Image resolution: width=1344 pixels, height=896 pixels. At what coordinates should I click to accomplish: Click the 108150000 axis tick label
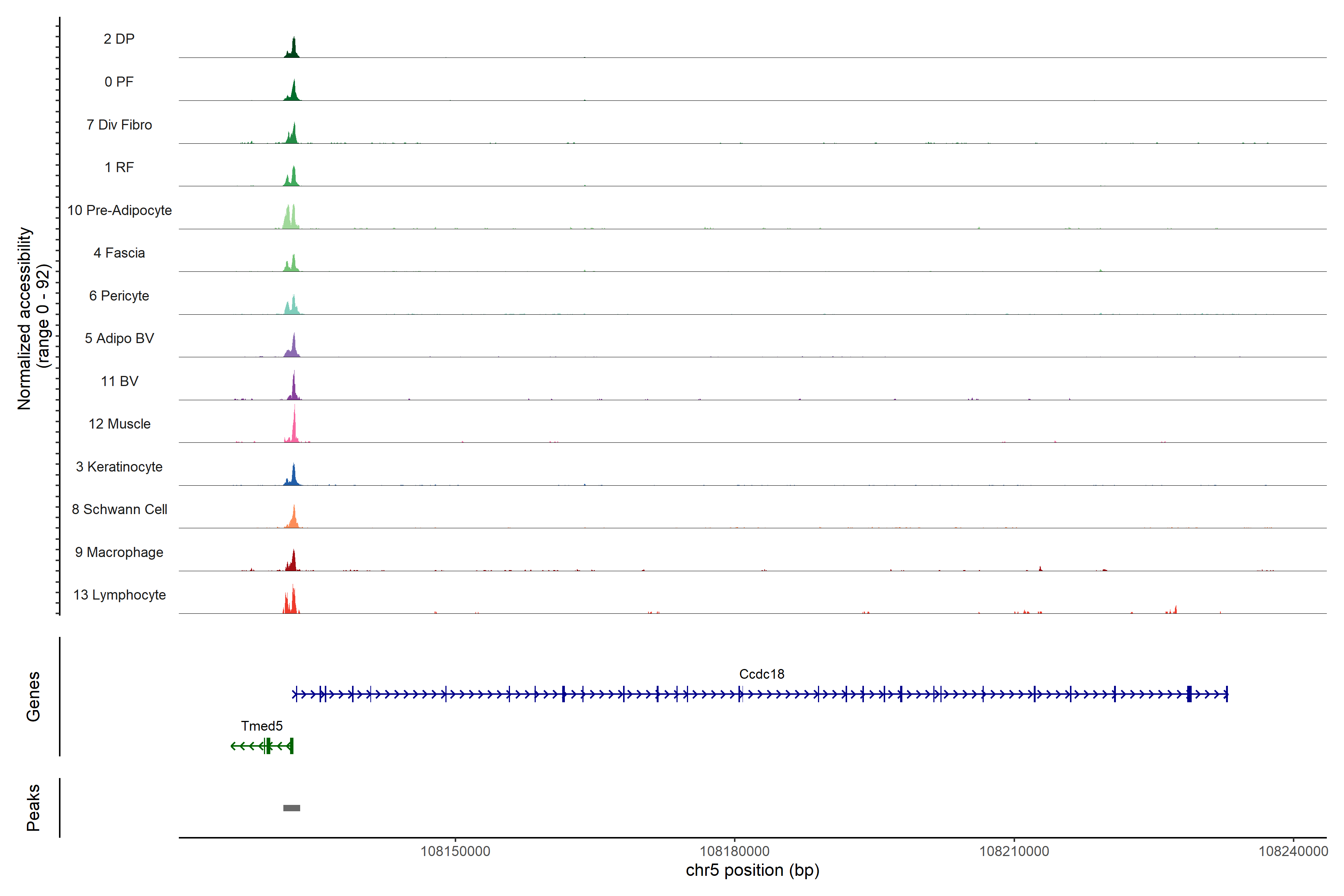pos(455,852)
